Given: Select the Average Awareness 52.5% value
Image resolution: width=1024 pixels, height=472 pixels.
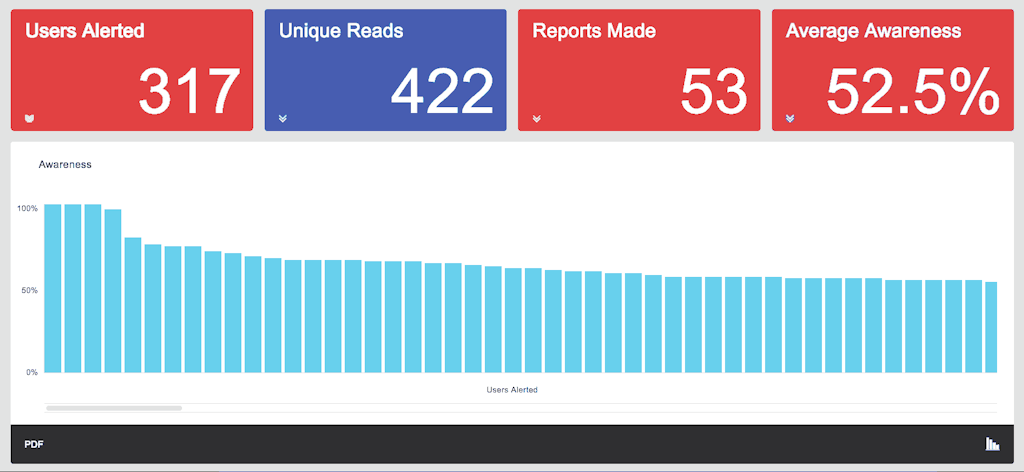Looking at the screenshot, I should click(912, 92).
